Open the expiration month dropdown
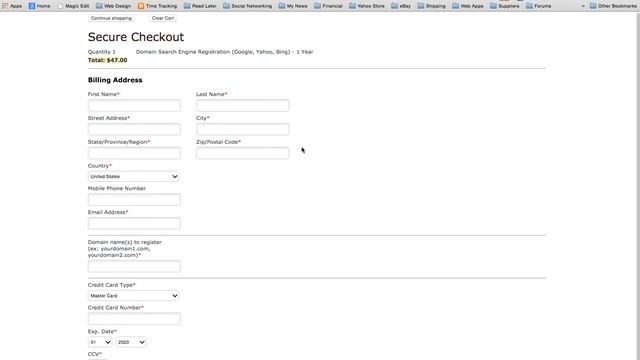This screenshot has width=640, height=360. 100,342
